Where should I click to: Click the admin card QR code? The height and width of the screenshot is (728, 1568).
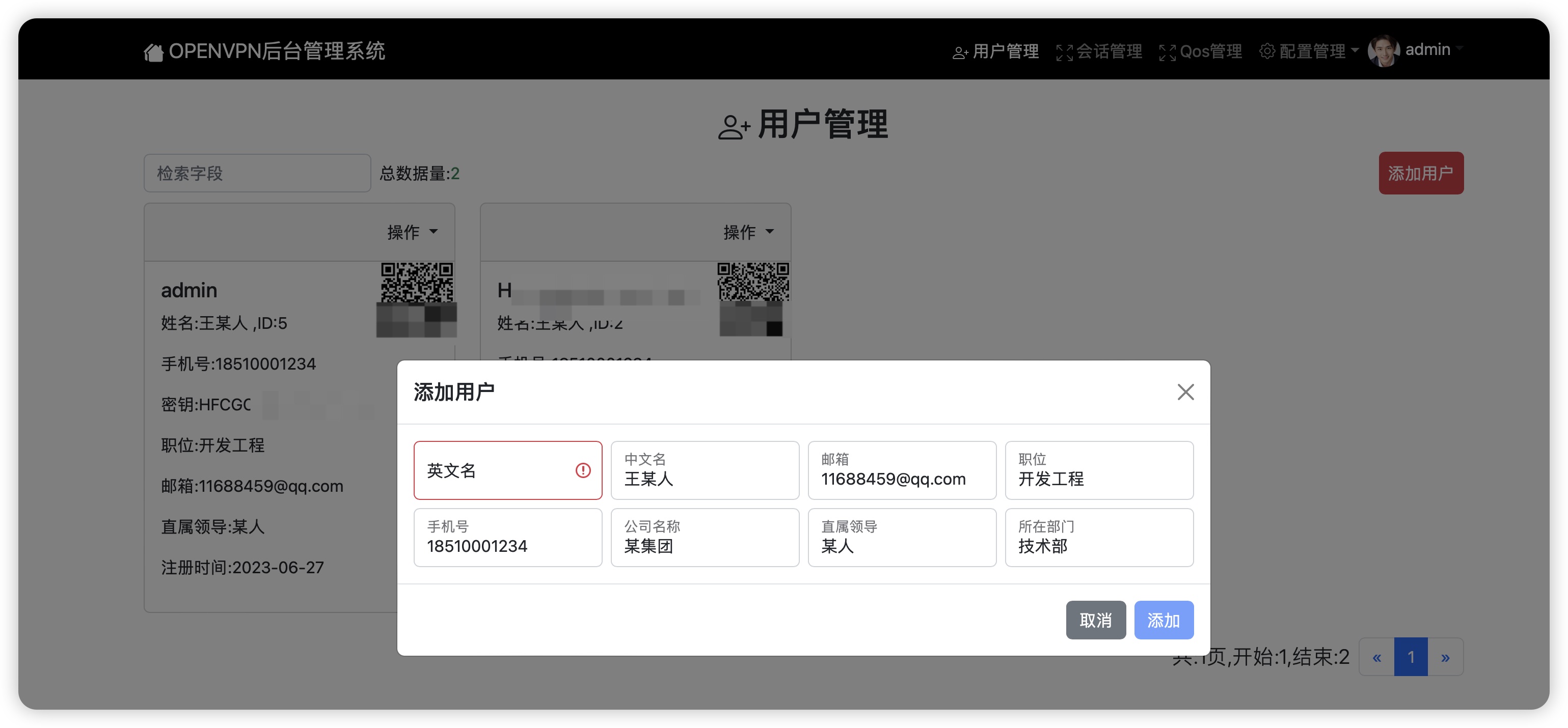coord(417,282)
